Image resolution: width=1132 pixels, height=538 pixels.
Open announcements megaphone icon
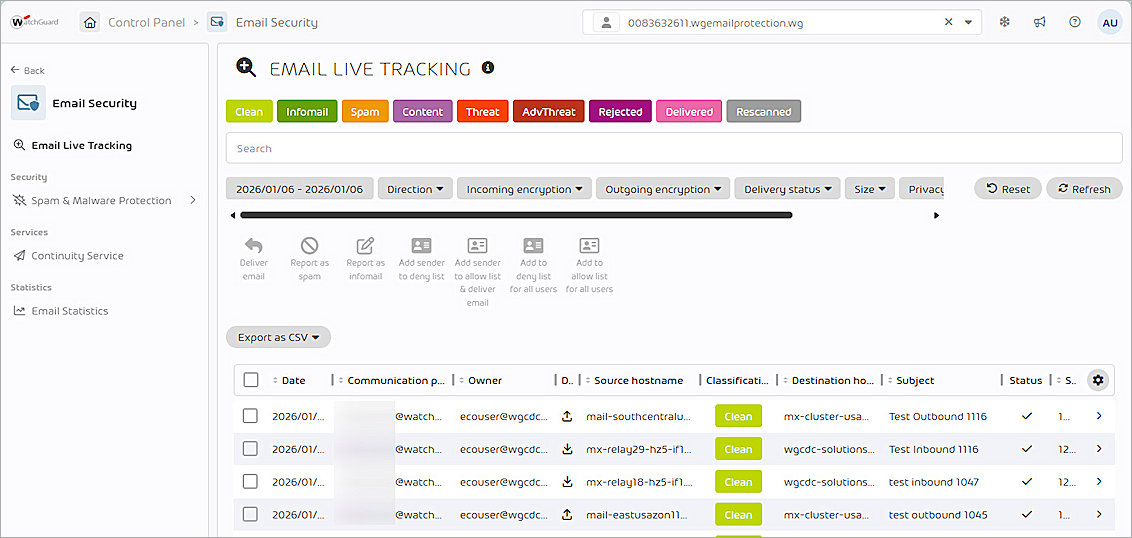pyautogui.click(x=1040, y=22)
